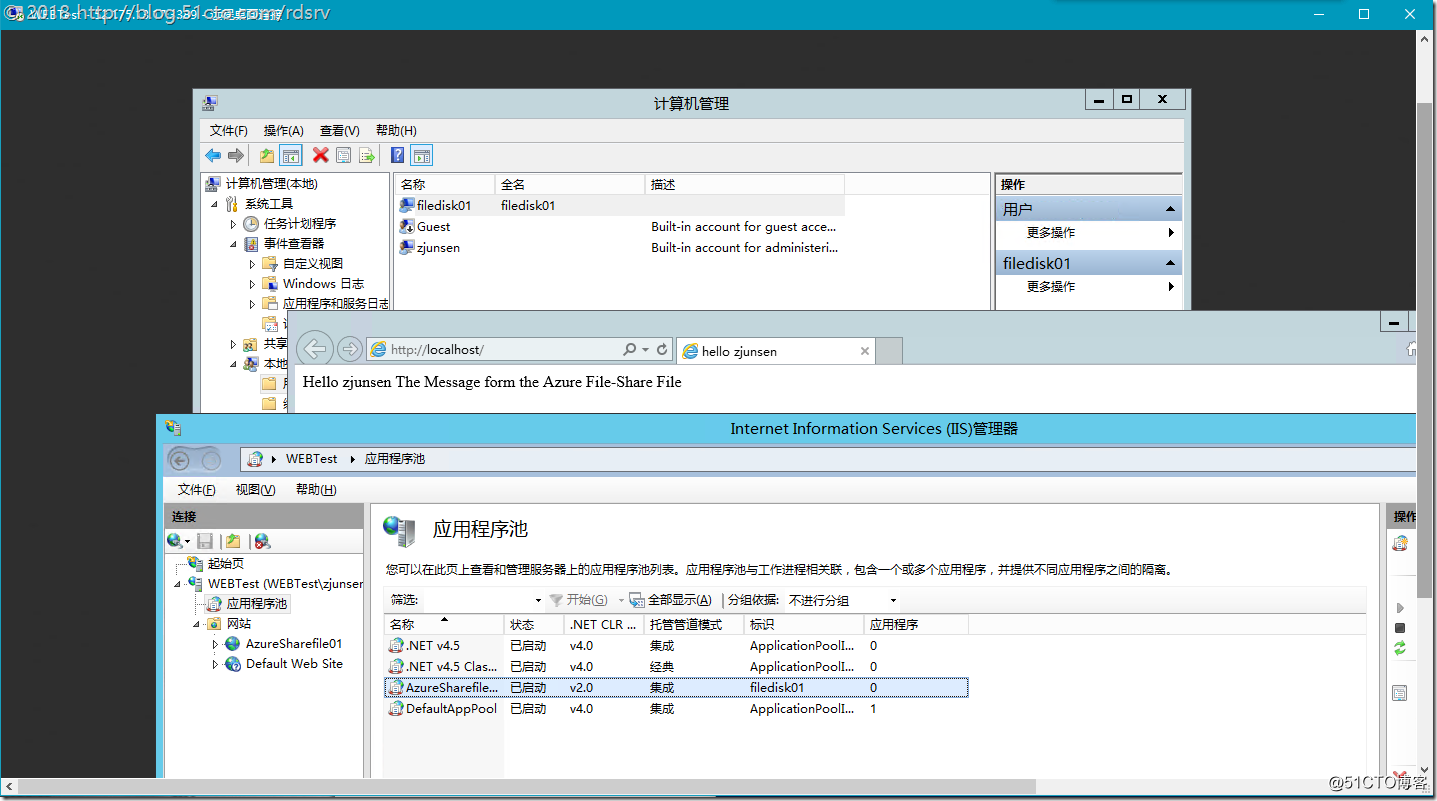Collapse the 系统工具 tree node
Image resolution: width=1437 pixels, height=801 pixels.
pos(215,204)
